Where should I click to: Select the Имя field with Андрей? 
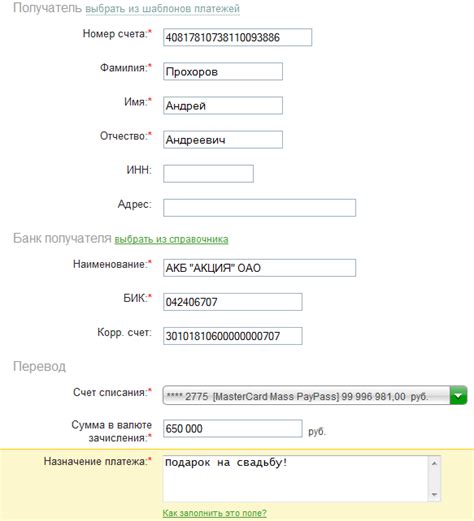coord(223,106)
